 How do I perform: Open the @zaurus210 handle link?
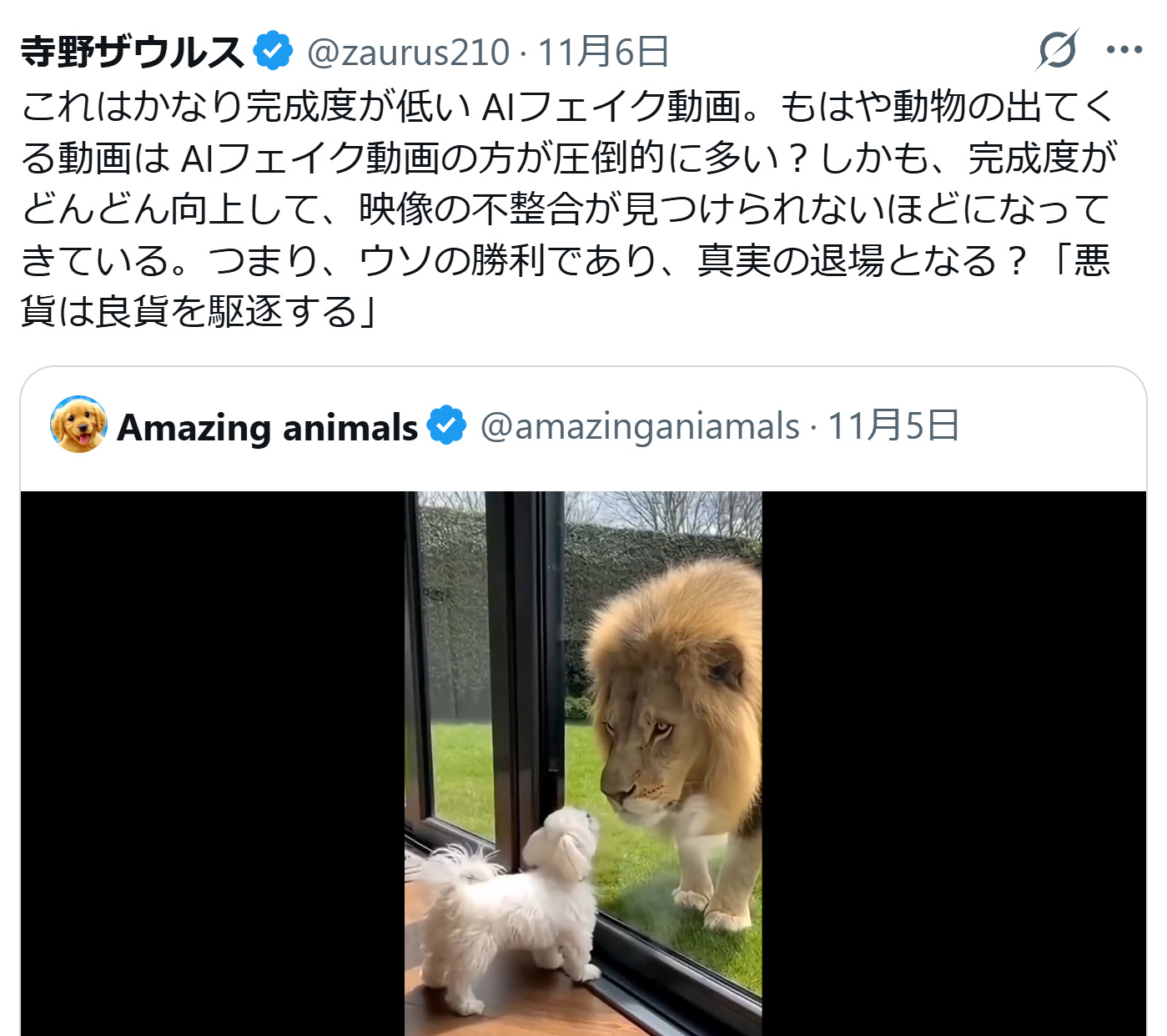[x=408, y=52]
